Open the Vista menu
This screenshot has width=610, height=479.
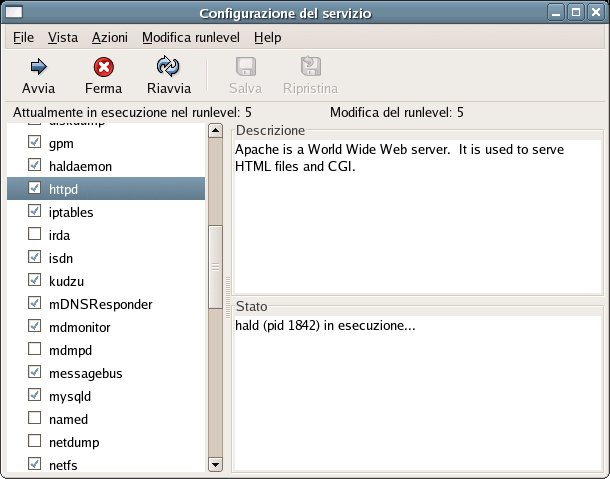coord(63,37)
